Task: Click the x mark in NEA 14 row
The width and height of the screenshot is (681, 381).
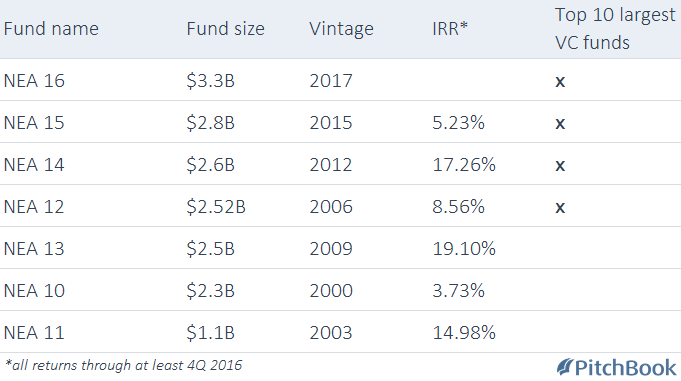Action: click(x=560, y=166)
